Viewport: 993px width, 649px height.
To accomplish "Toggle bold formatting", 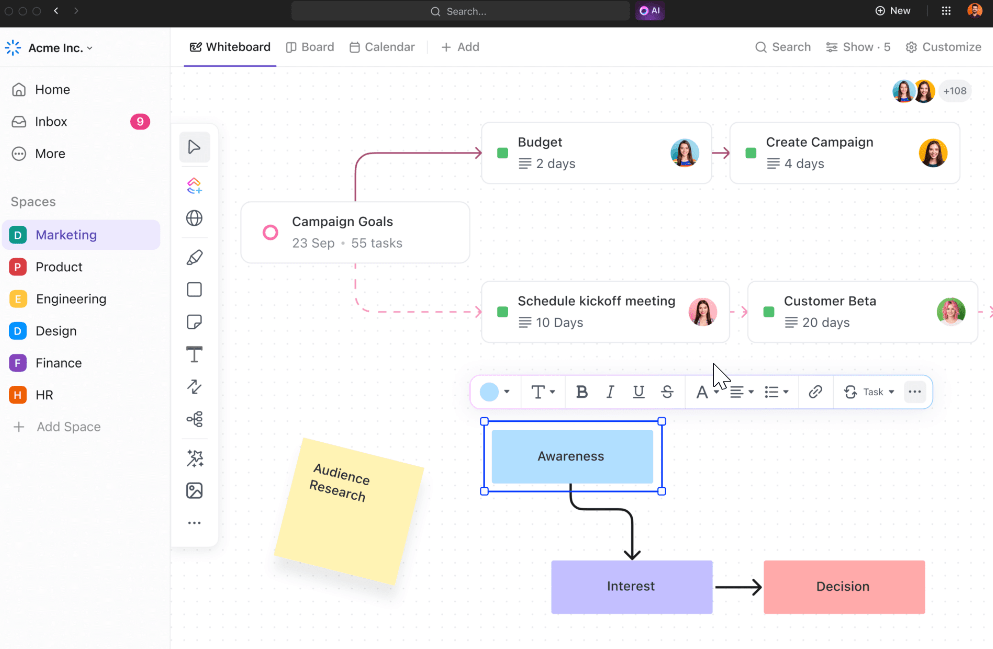I will pyautogui.click(x=582, y=392).
